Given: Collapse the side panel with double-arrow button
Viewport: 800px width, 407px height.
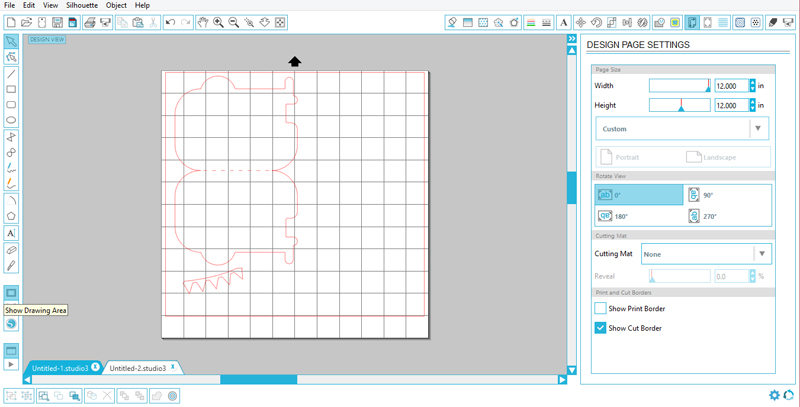Looking at the screenshot, I should (571, 39).
